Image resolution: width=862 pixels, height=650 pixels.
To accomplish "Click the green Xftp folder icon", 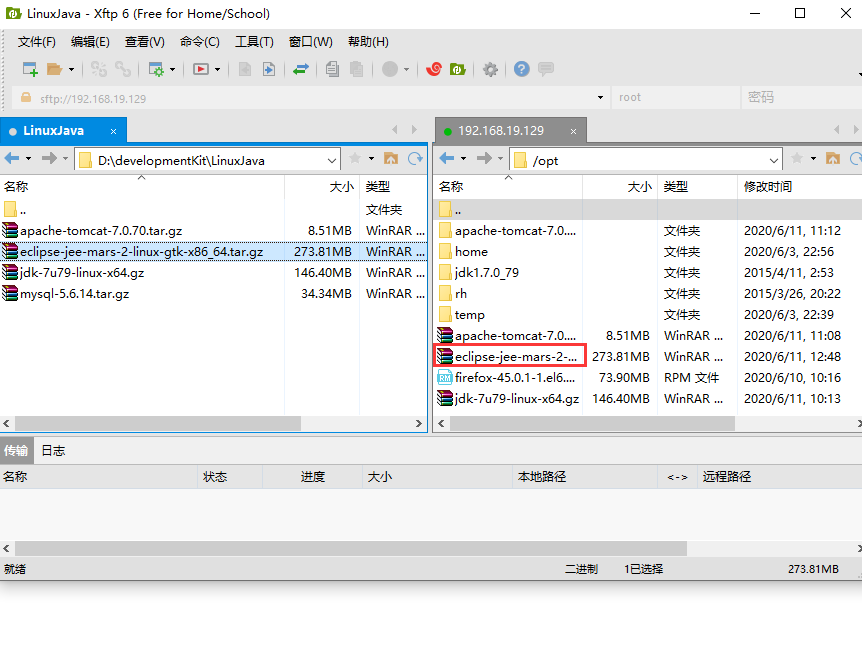I will point(458,69).
